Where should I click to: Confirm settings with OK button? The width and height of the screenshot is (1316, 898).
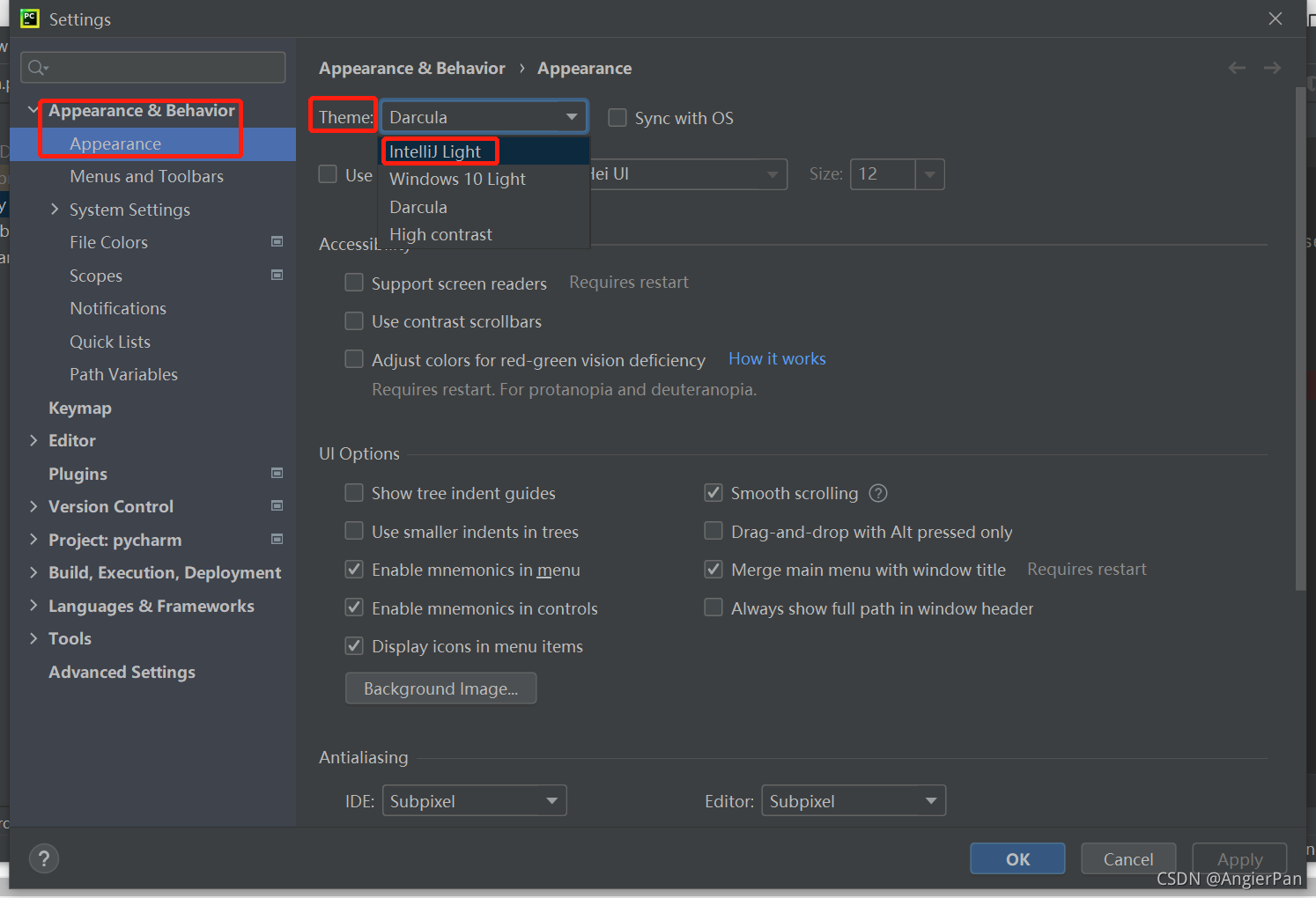[1017, 858]
